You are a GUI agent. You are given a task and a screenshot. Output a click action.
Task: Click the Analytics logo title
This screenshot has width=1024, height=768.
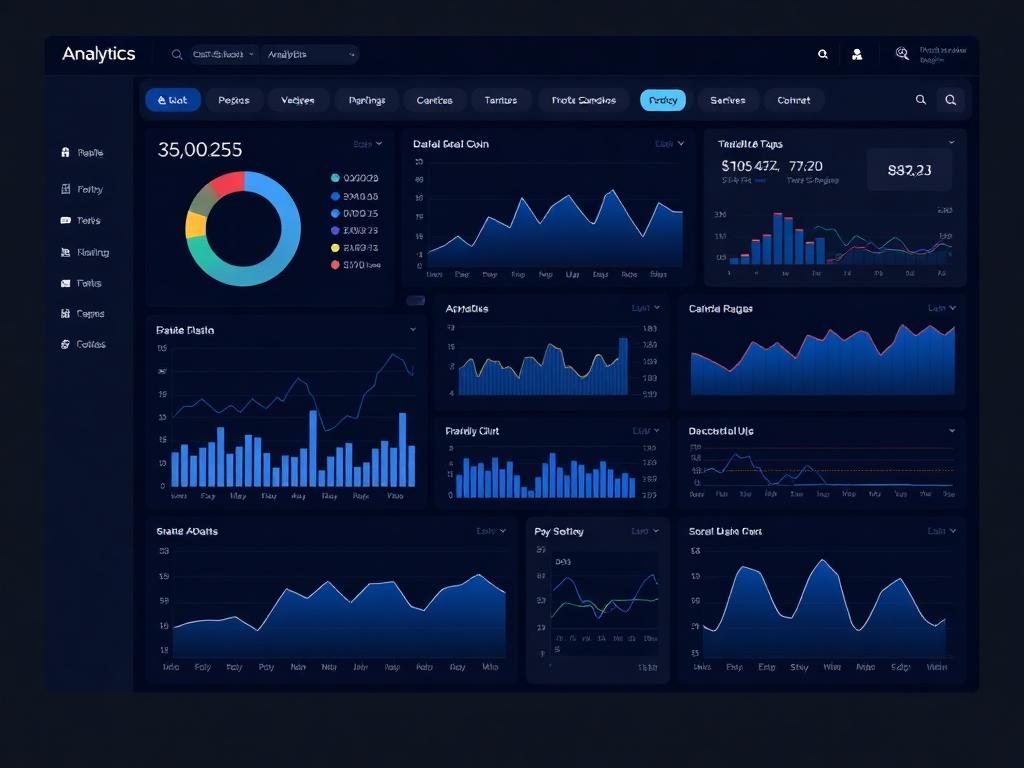coord(99,54)
